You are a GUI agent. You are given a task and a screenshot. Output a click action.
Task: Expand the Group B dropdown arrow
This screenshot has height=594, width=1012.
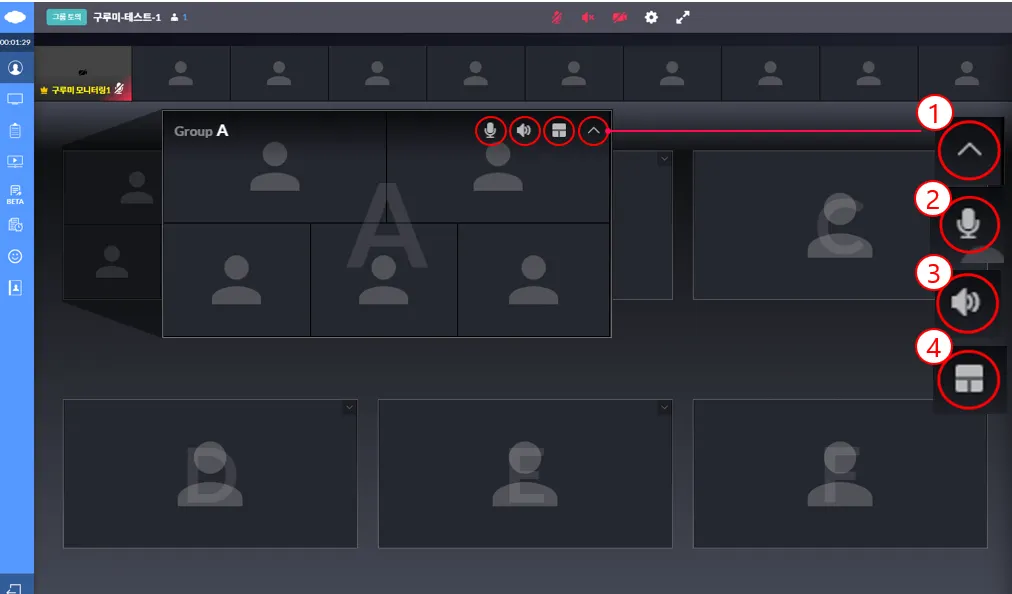[x=664, y=159]
